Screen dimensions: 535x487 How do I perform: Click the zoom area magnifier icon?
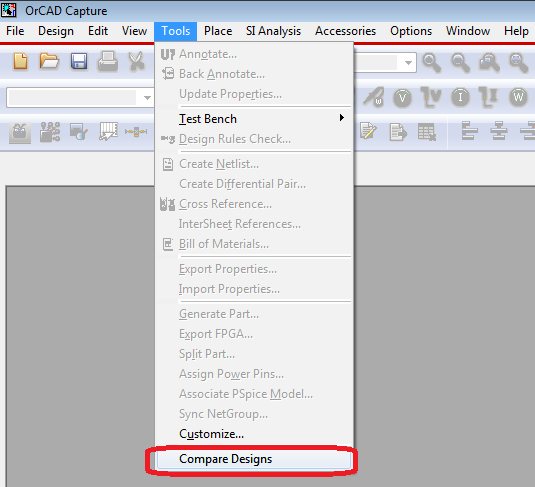(x=490, y=63)
